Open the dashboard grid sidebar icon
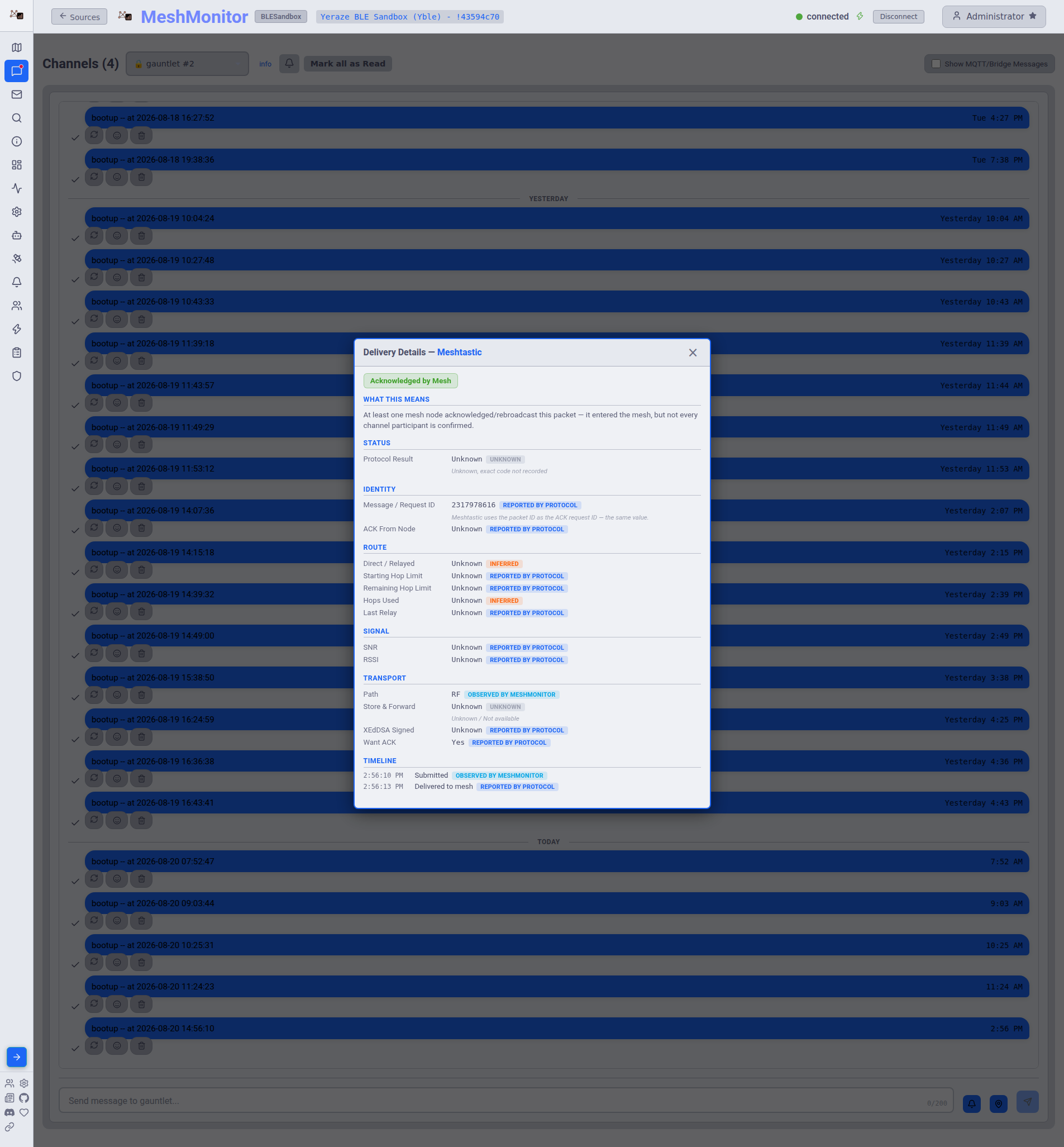This screenshot has width=1064, height=1147. pyautogui.click(x=17, y=165)
